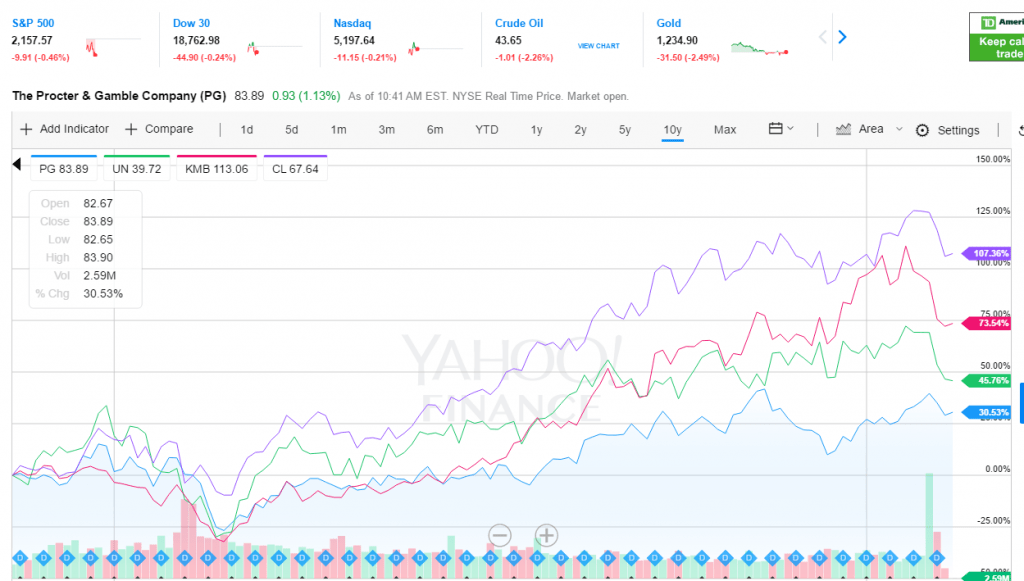
Task: Switch to the YTD timeframe tab
Action: 486,130
